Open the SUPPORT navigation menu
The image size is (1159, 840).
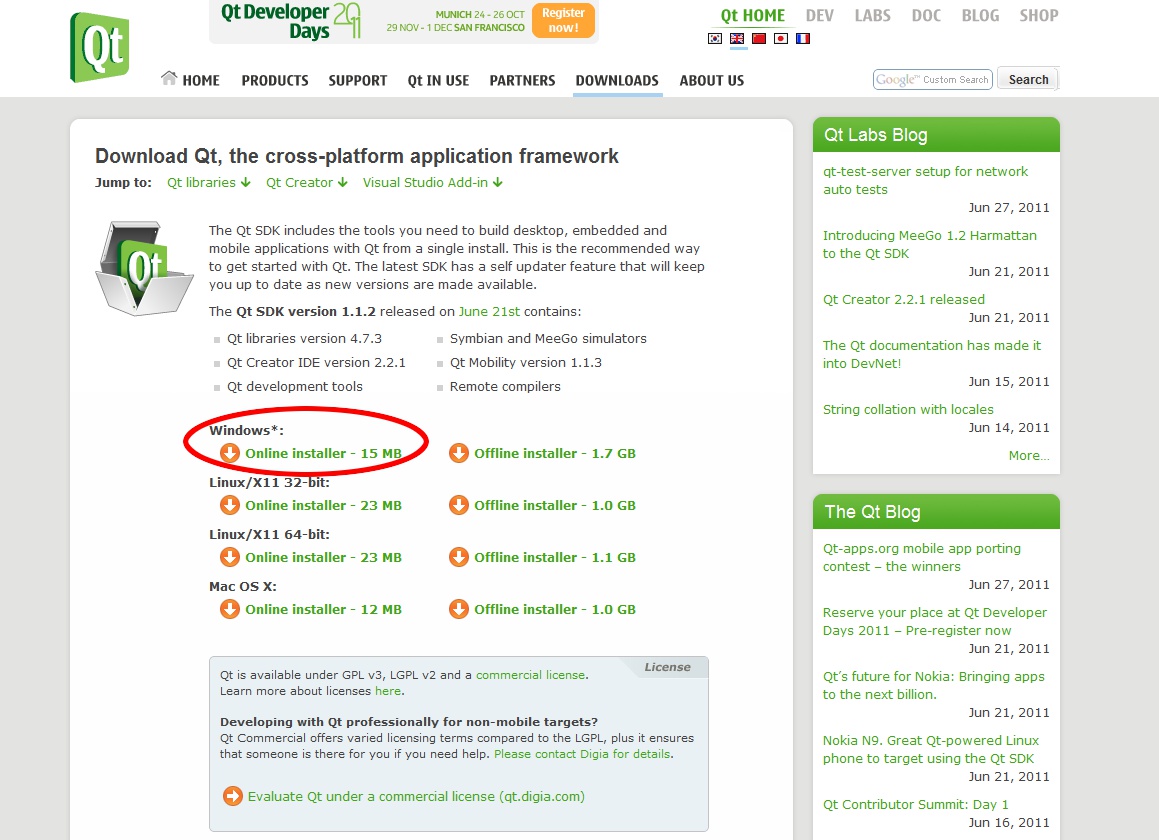(357, 81)
